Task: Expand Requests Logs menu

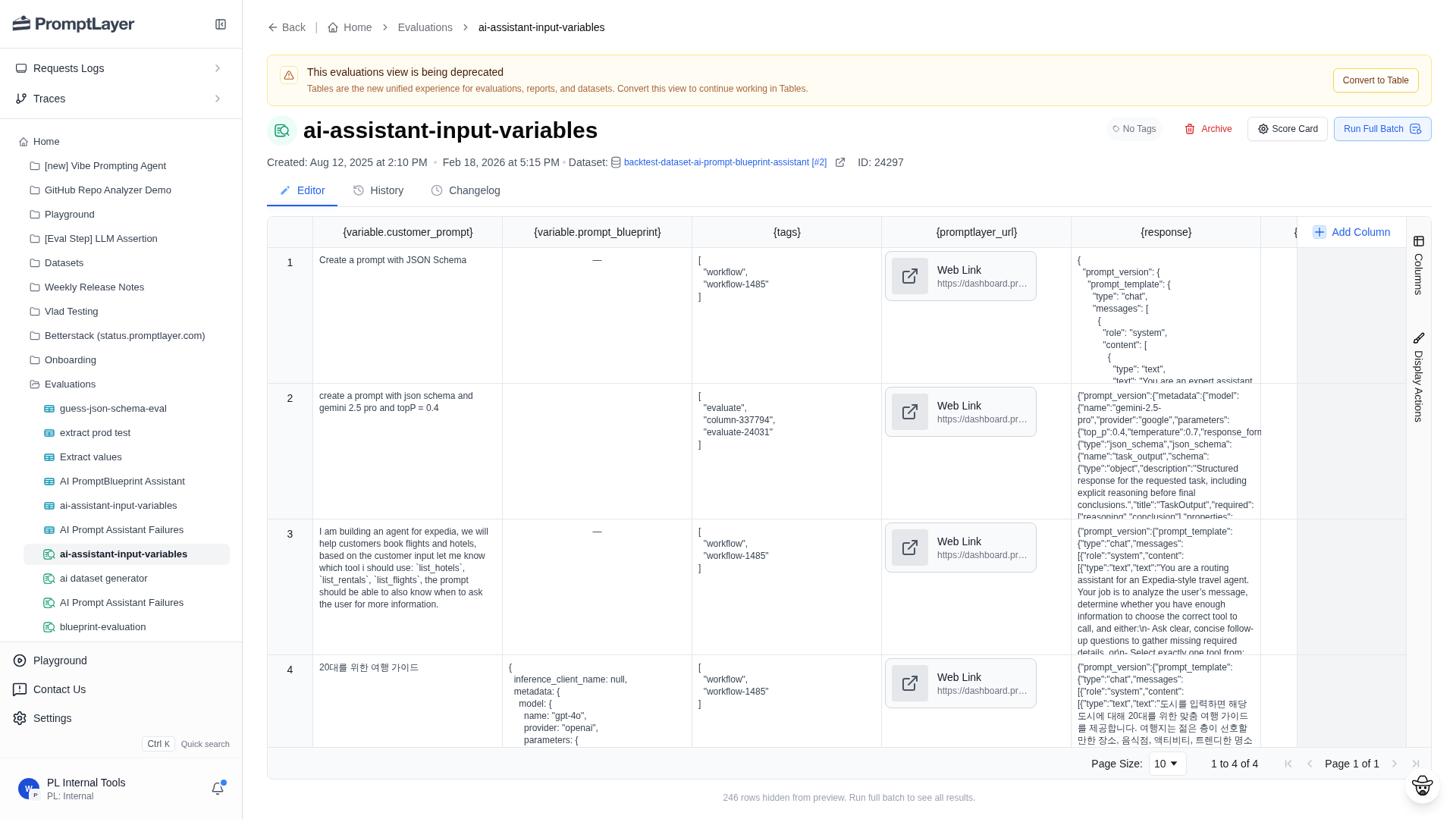Action: (x=121, y=68)
